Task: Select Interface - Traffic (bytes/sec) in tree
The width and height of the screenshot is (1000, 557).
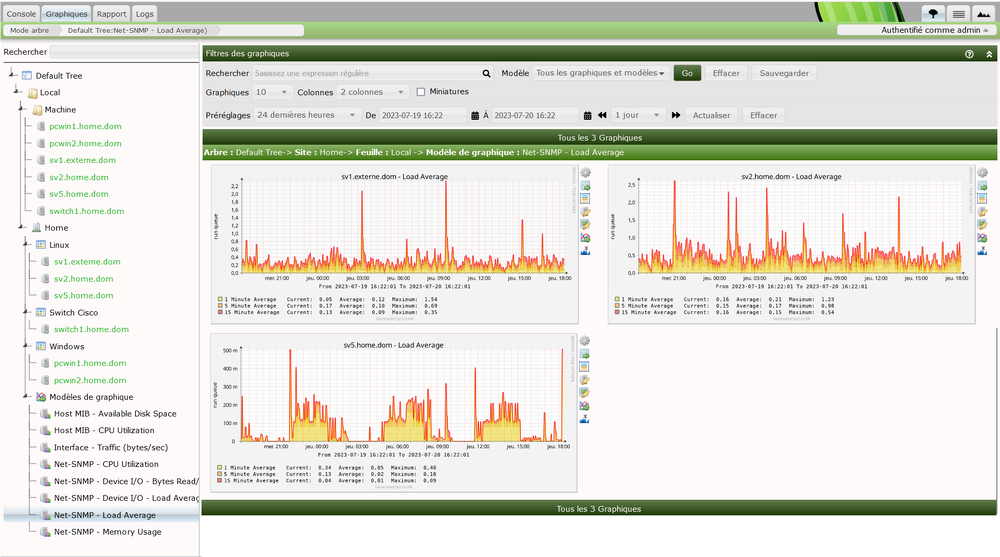Action: [111, 447]
